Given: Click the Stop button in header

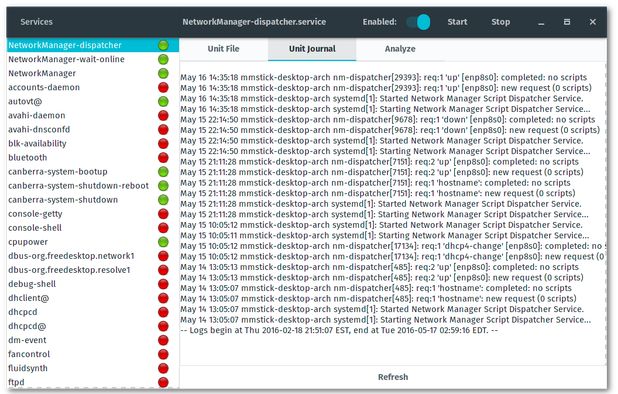Looking at the screenshot, I should click(501, 22).
